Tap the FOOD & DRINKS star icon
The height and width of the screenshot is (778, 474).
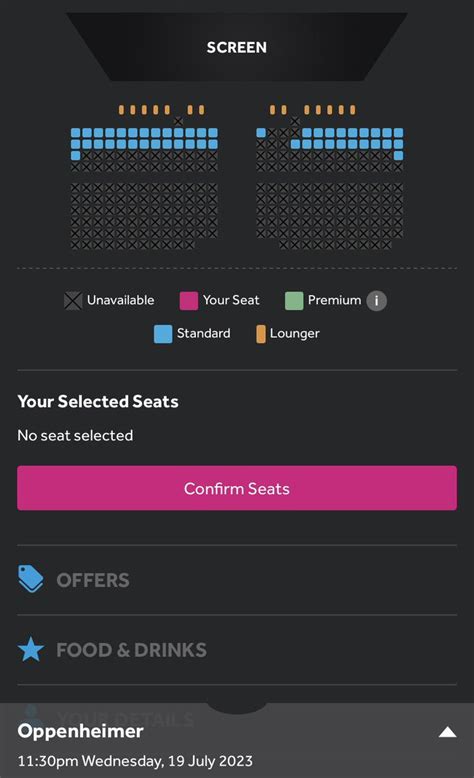(31, 649)
